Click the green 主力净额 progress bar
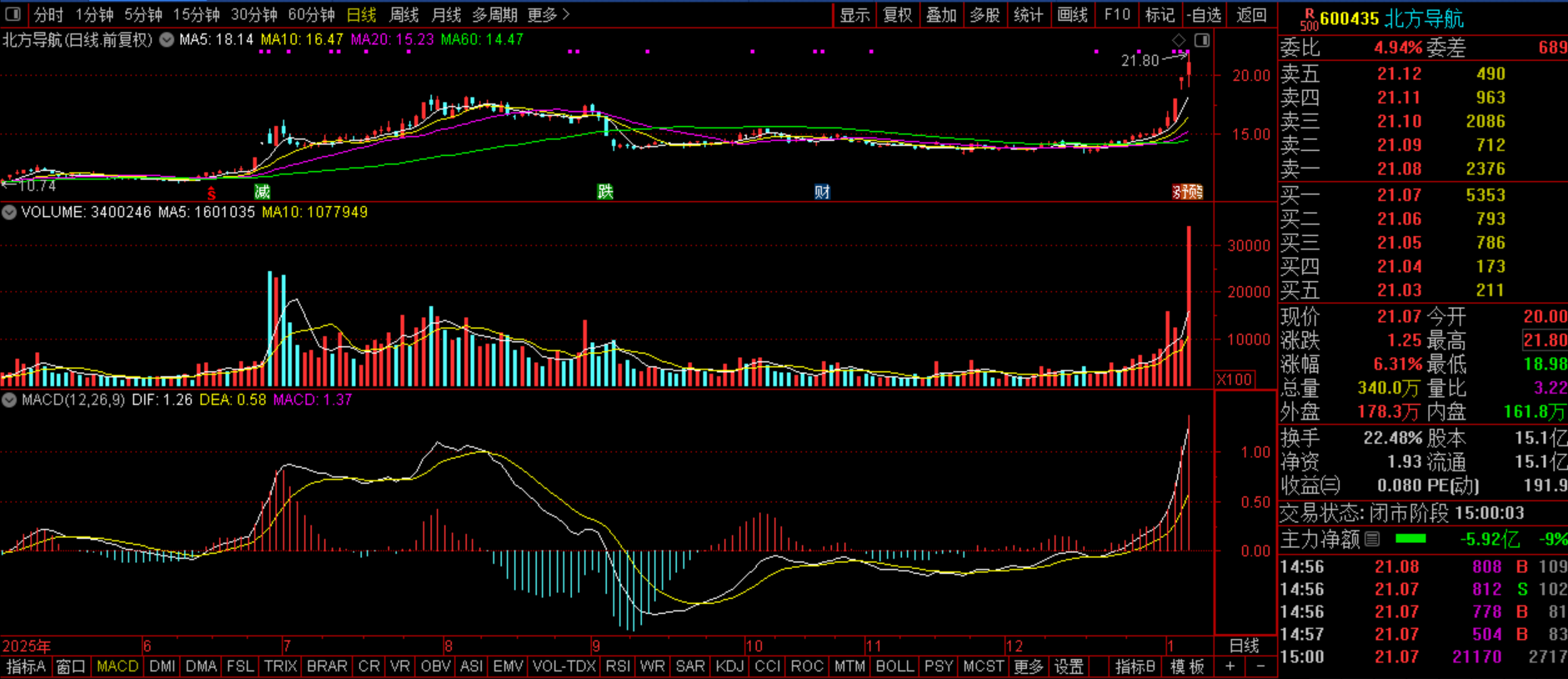1568x679 pixels. tap(1410, 539)
